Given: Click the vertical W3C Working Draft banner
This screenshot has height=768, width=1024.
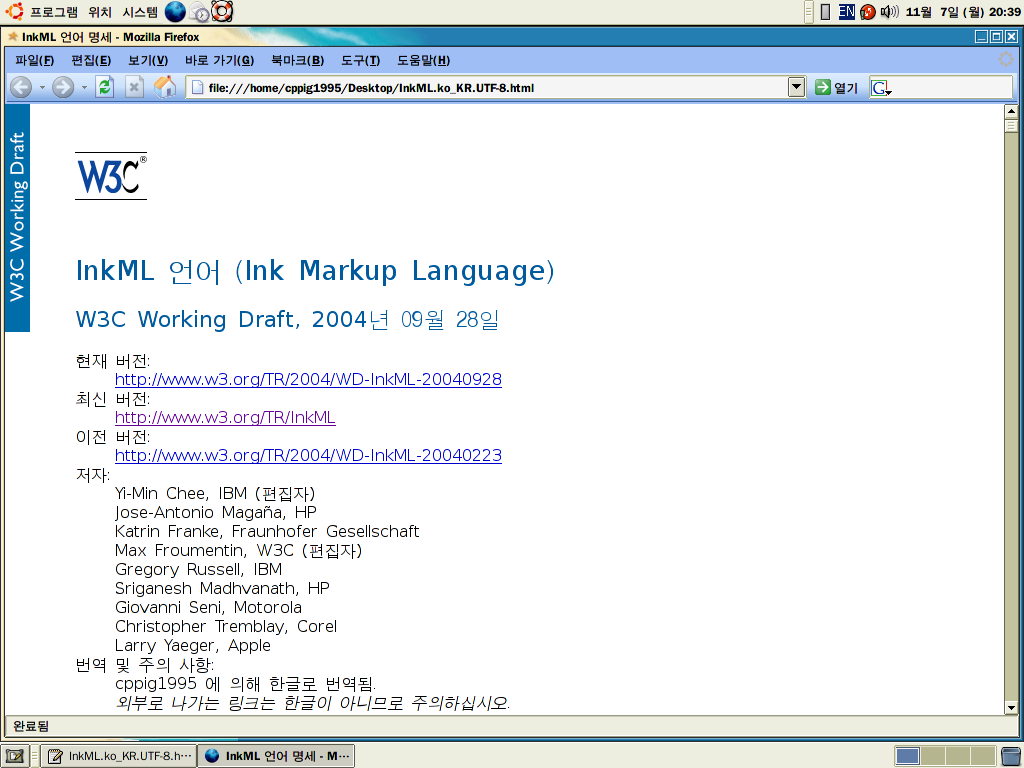Looking at the screenshot, I should pyautogui.click(x=17, y=218).
